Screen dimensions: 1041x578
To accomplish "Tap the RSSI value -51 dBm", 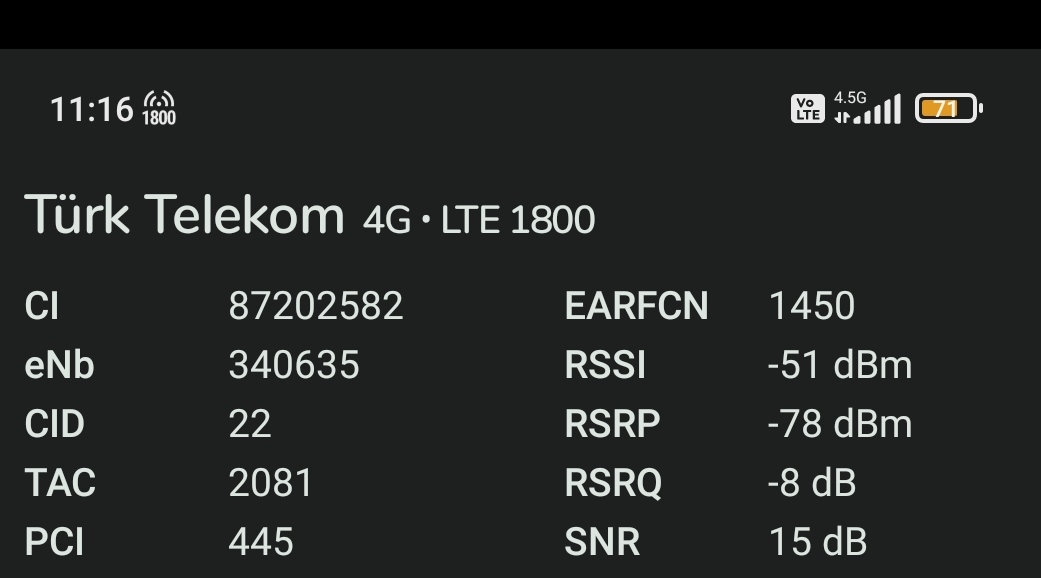I will pos(840,365).
